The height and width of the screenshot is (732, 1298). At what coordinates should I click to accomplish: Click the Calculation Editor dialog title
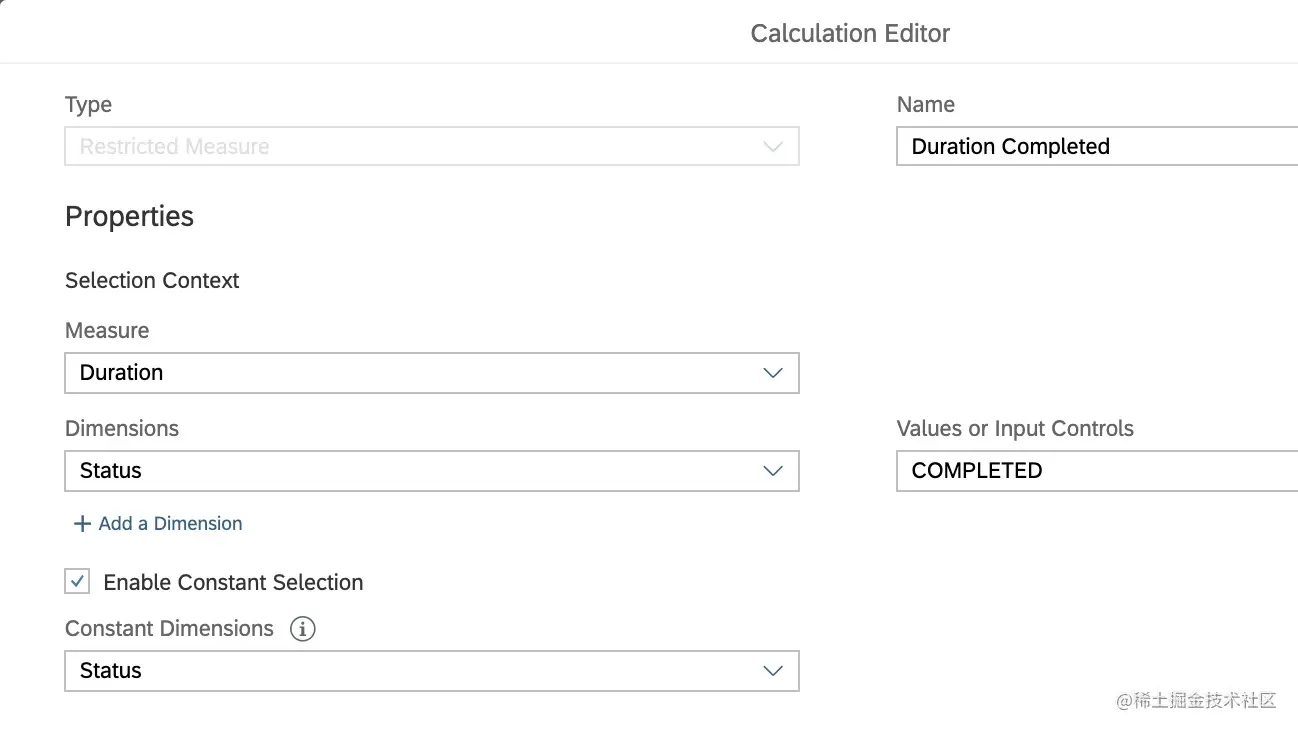[850, 33]
